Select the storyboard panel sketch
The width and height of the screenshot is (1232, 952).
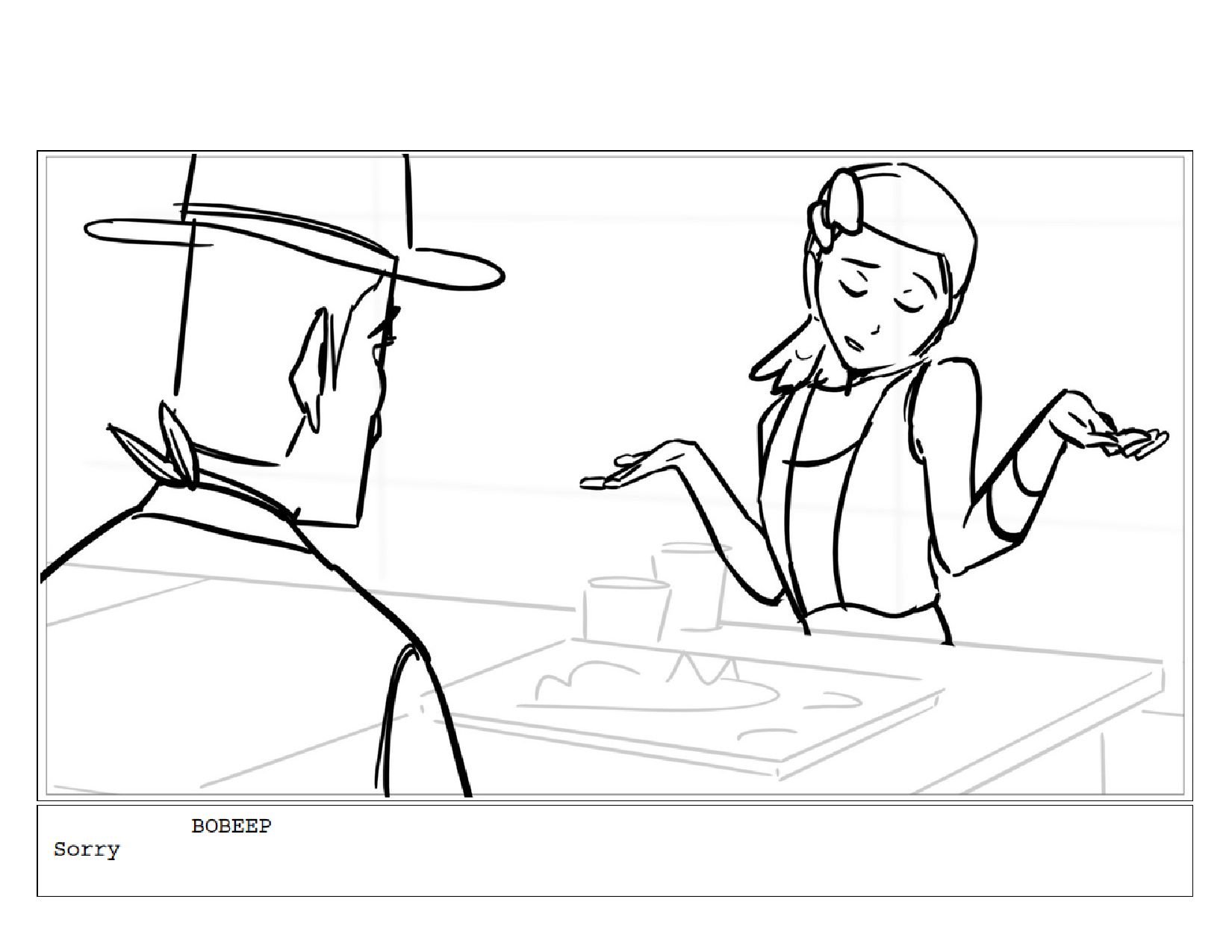615,476
